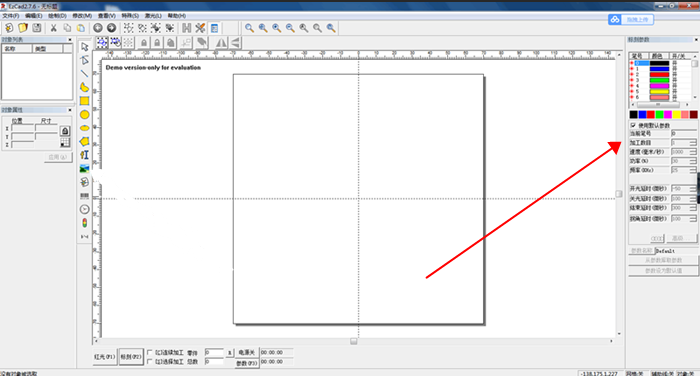Select the polygon drawing tool
Screen dimensions: 700x376
tap(84, 142)
